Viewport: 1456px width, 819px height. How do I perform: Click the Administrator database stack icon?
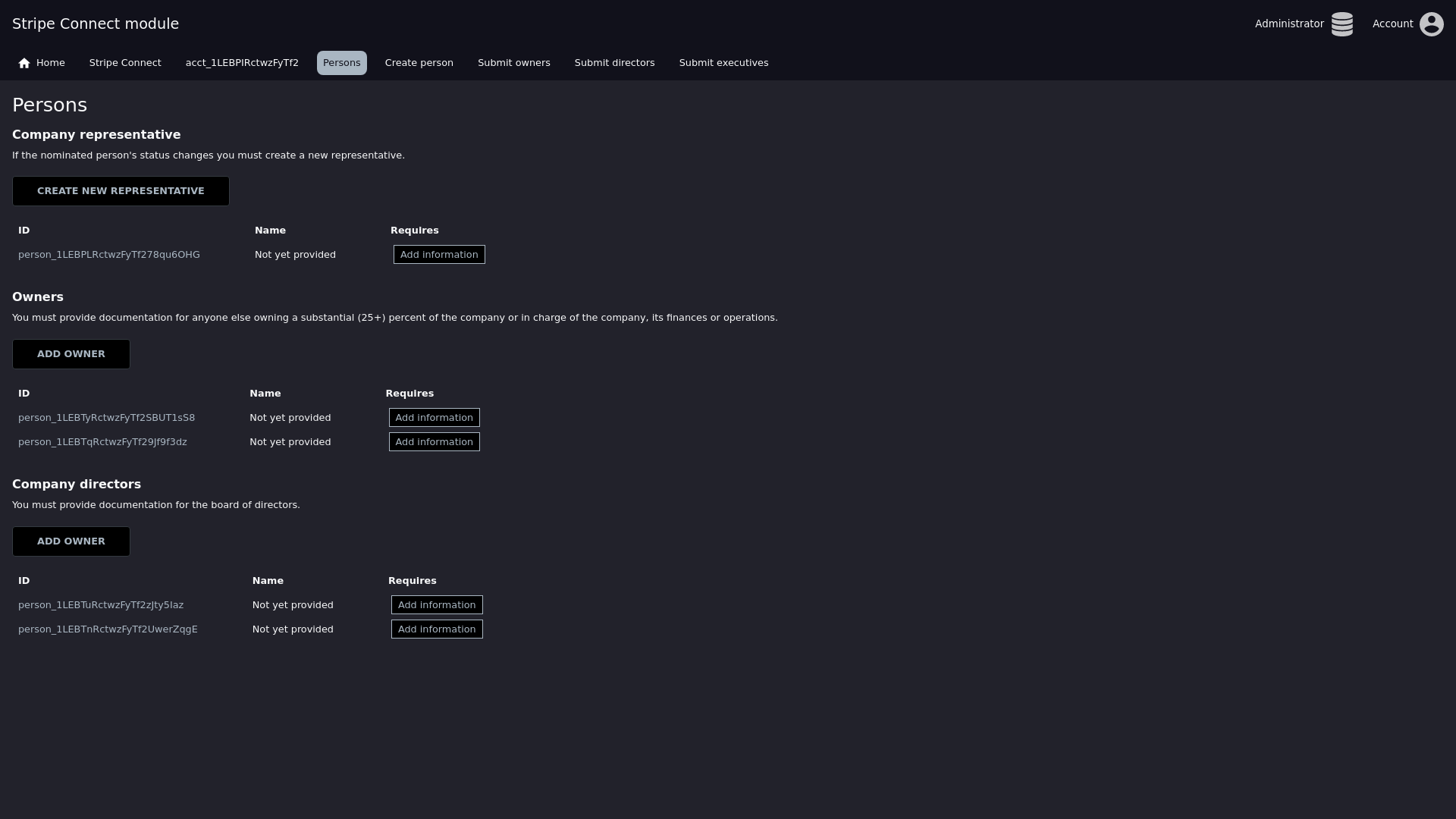(1341, 24)
